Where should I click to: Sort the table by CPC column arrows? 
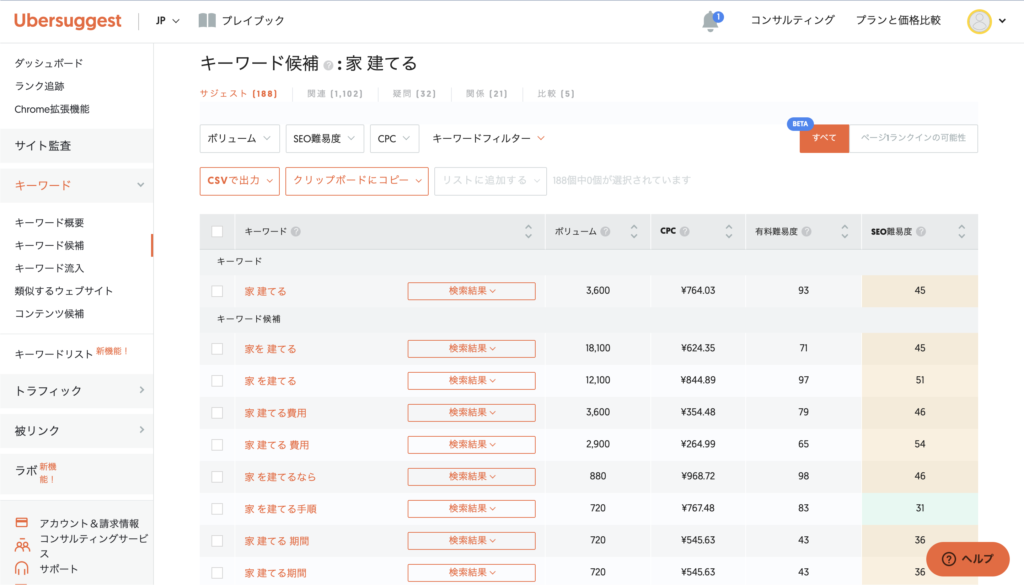pyautogui.click(x=729, y=231)
